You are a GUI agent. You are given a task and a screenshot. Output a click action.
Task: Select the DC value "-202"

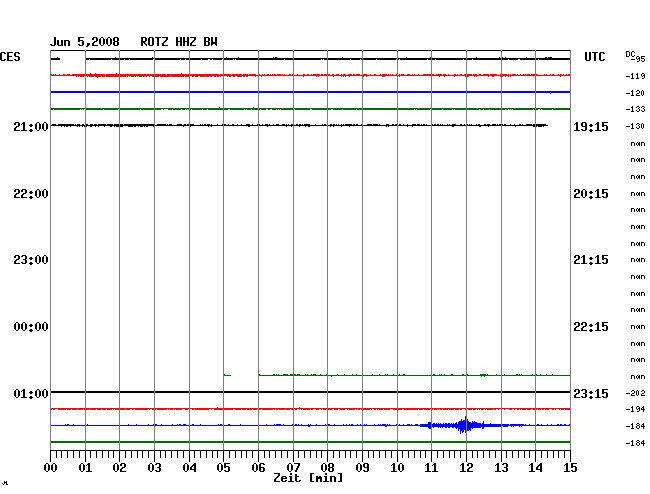635,393
